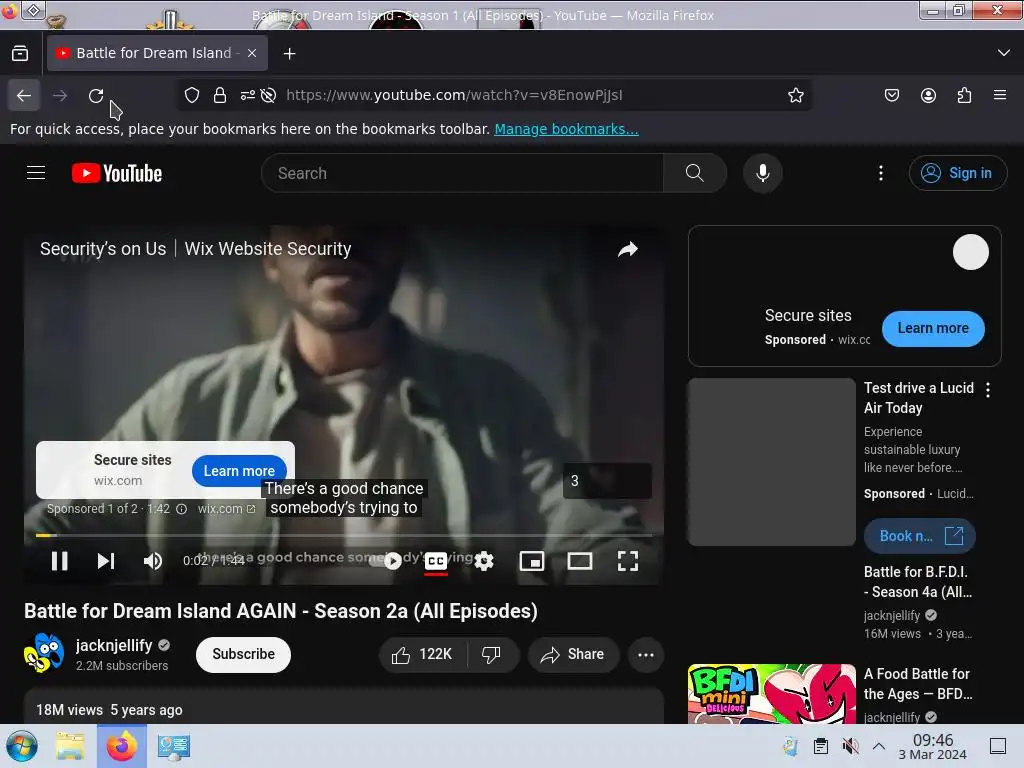This screenshot has height=768, width=1024.
Task: Like the video 122K
Action: [423, 654]
